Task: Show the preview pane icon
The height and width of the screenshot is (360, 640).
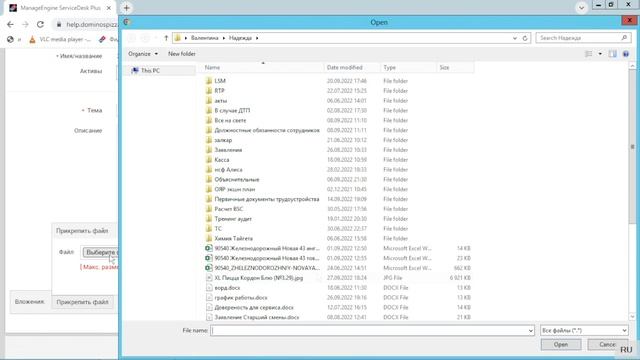Action: click(613, 54)
